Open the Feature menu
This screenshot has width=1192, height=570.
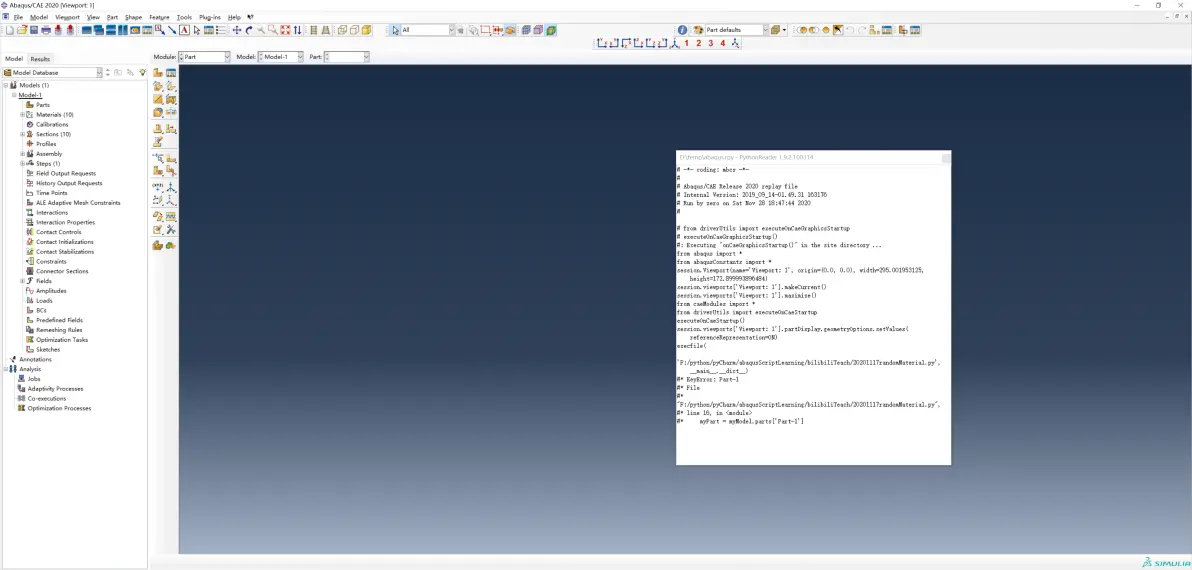click(160, 17)
